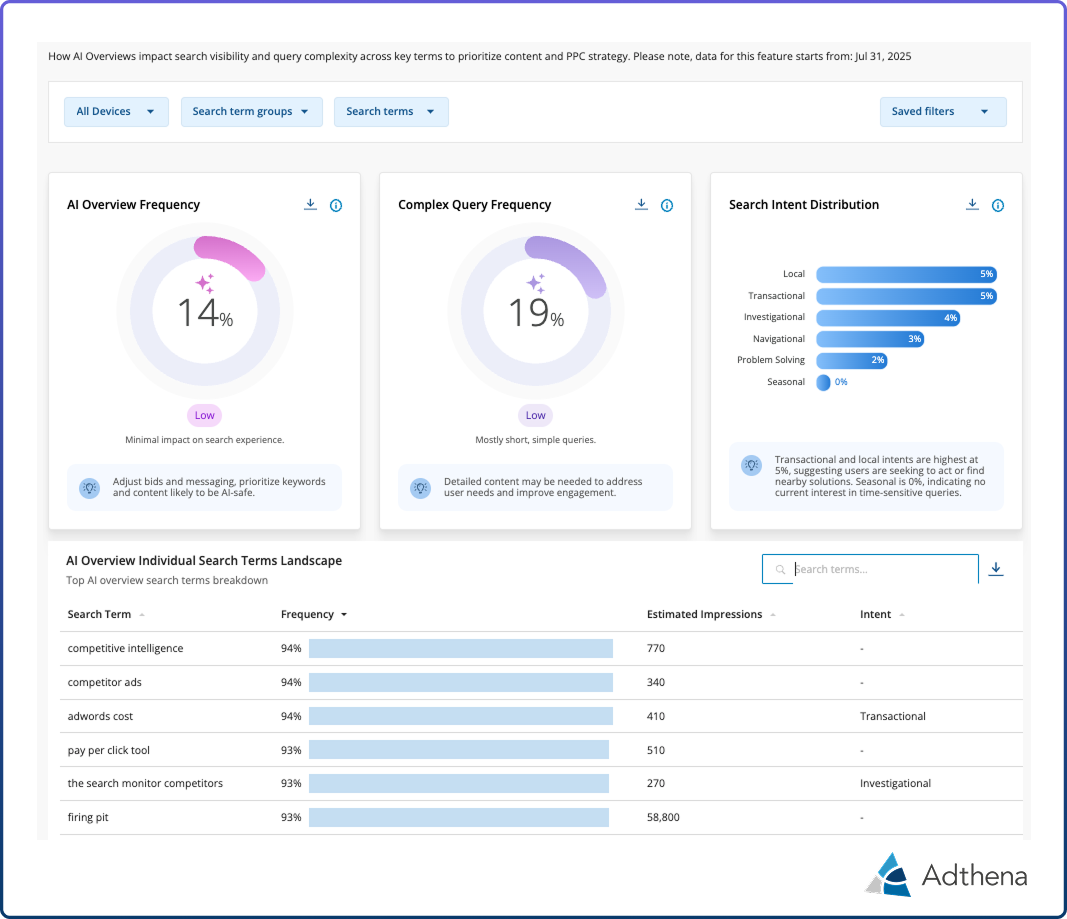Click the Low badge under AI Overview Frequency
This screenshot has height=919, width=1067.
pyautogui.click(x=204, y=415)
